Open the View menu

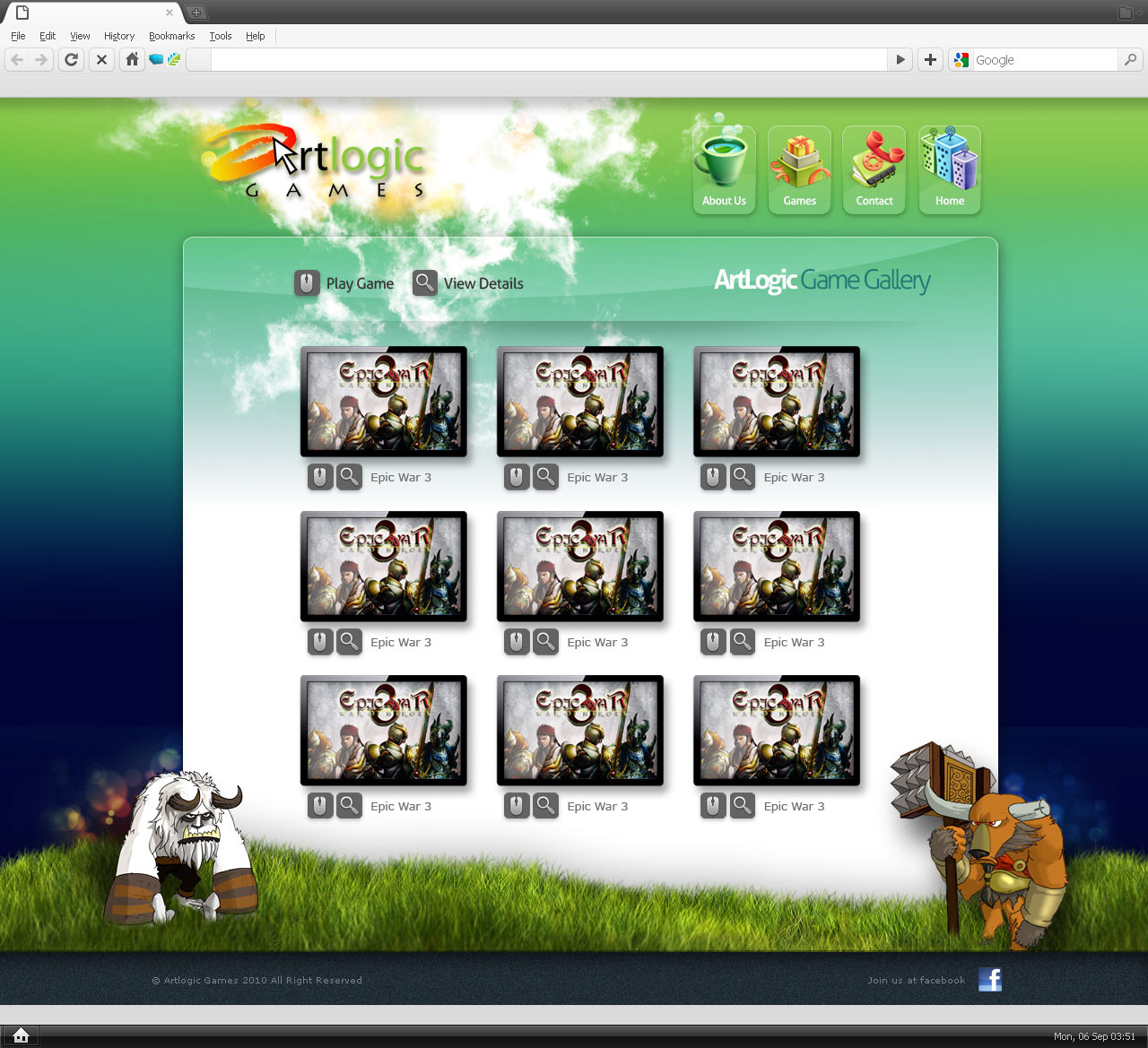[x=80, y=36]
